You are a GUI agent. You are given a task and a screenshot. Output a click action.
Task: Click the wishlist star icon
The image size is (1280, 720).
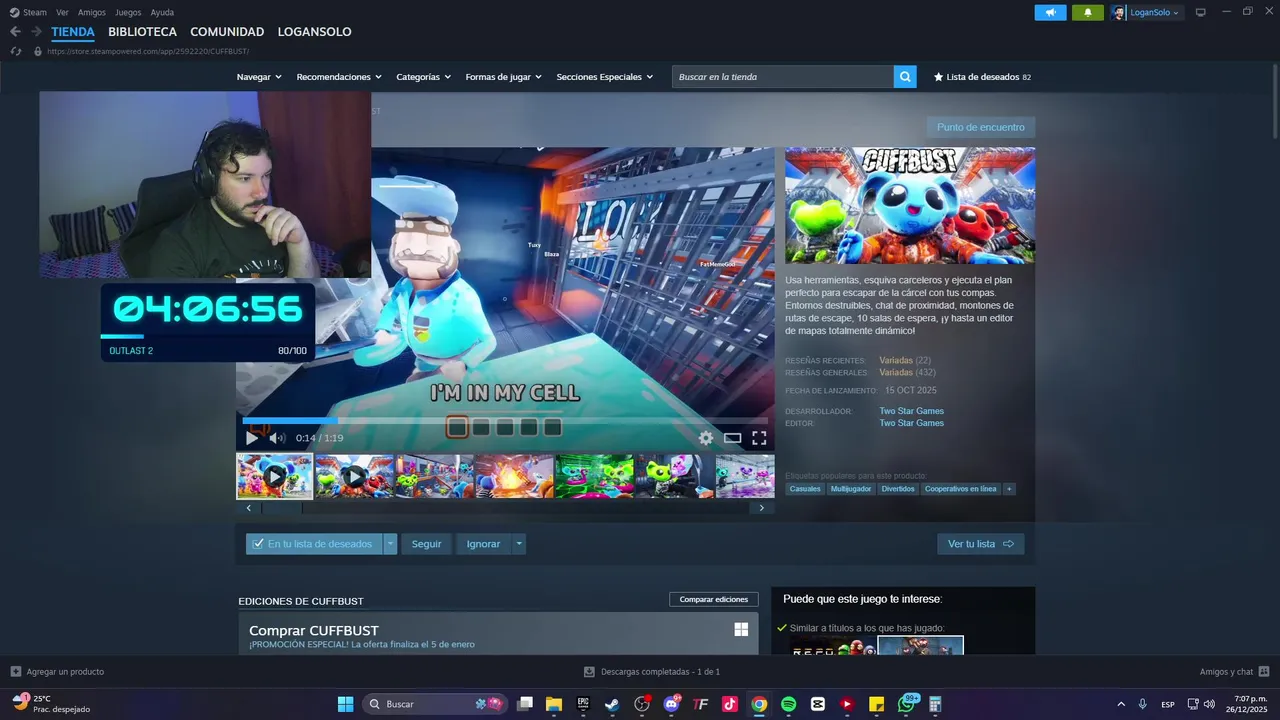tap(938, 77)
